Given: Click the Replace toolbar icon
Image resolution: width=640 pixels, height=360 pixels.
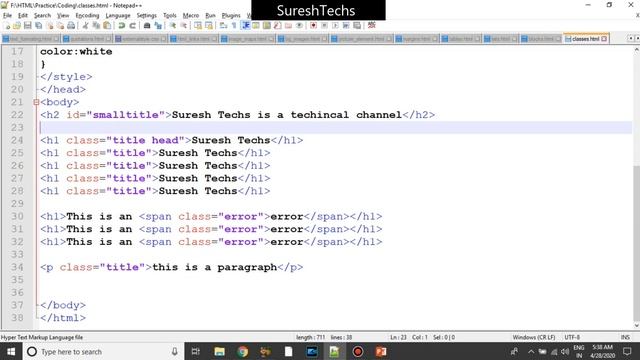Looking at the screenshot, I should click(x=158, y=26).
